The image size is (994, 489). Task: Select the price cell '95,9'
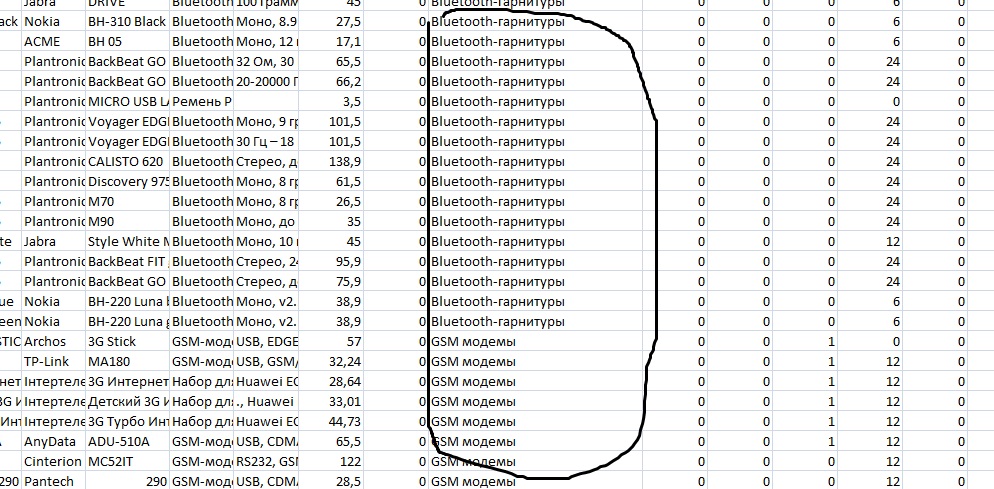[x=330, y=261]
